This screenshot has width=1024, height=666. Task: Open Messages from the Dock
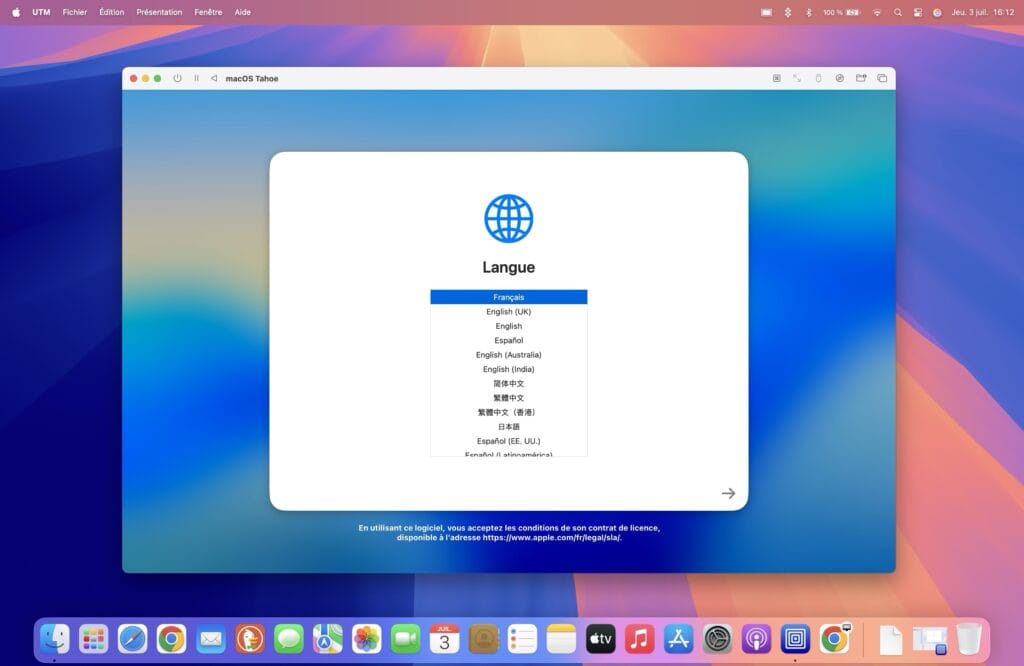[289, 639]
